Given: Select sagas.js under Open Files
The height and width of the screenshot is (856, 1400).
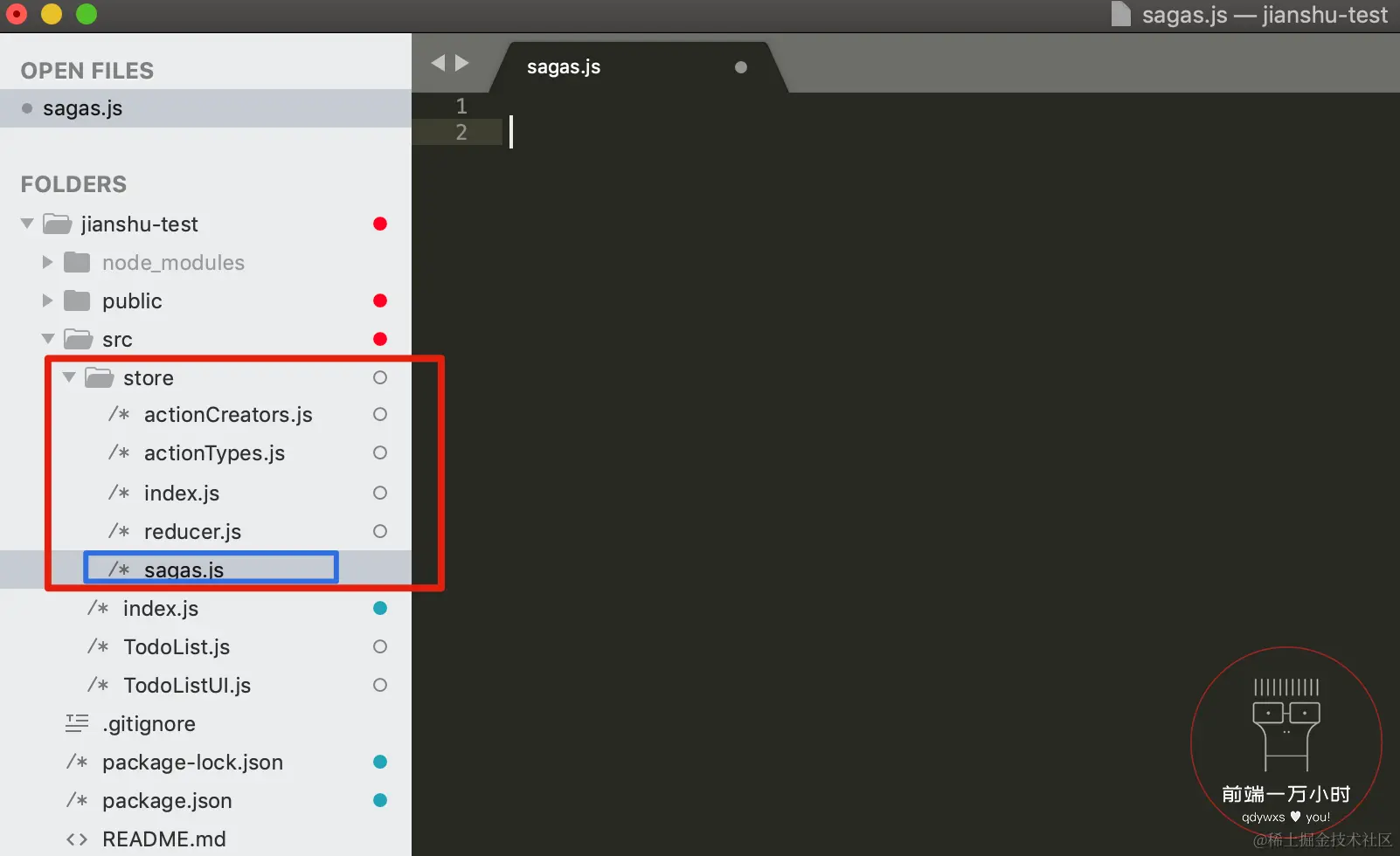Looking at the screenshot, I should (x=205, y=108).
